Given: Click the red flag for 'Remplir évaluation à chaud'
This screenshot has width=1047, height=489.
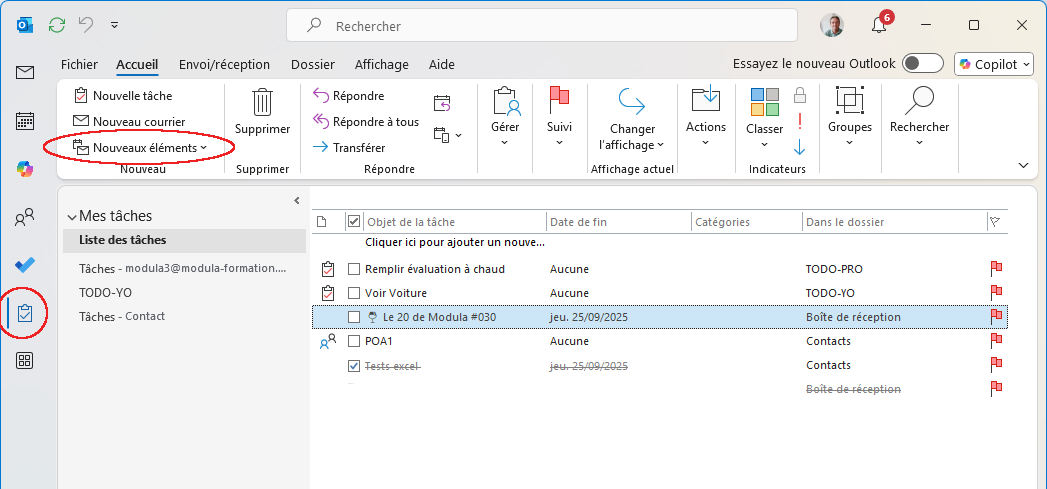Looking at the screenshot, I should pos(996,269).
